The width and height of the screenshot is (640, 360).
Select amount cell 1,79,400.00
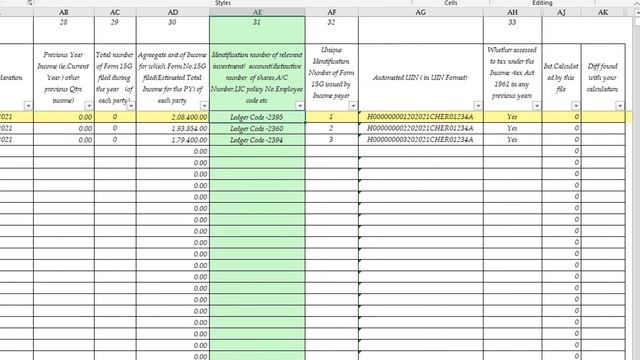point(173,140)
